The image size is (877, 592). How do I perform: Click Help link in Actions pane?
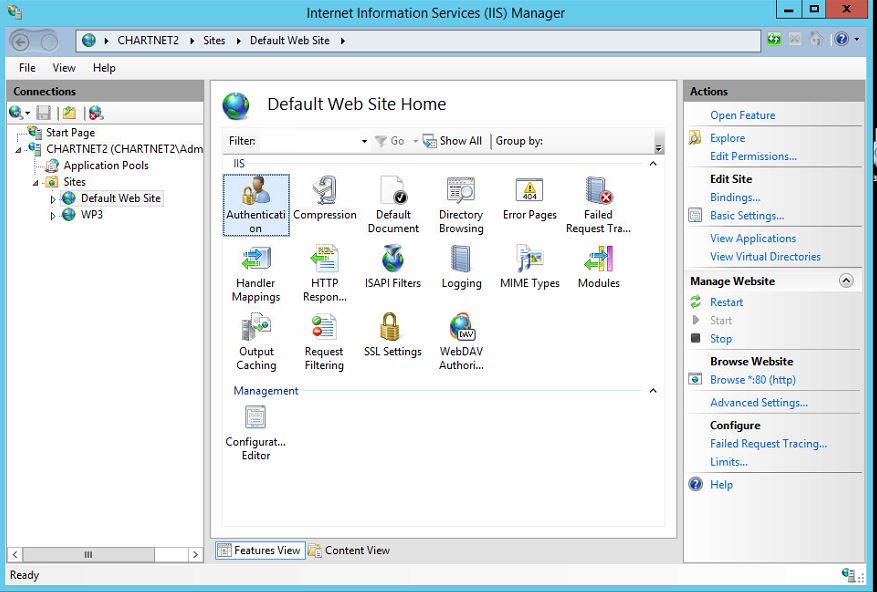pos(721,485)
